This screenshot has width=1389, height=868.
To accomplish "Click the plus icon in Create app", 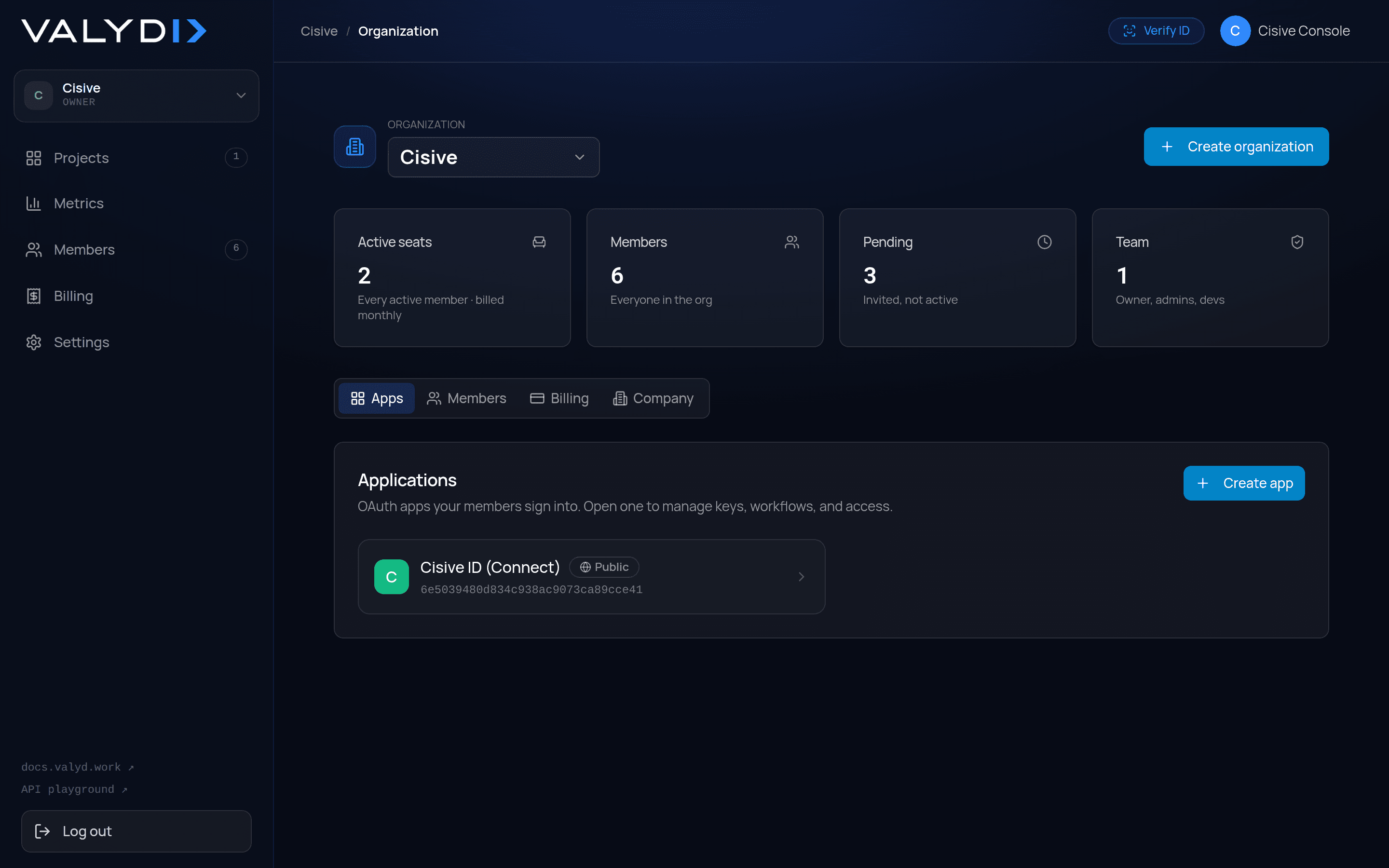I will point(1203,483).
